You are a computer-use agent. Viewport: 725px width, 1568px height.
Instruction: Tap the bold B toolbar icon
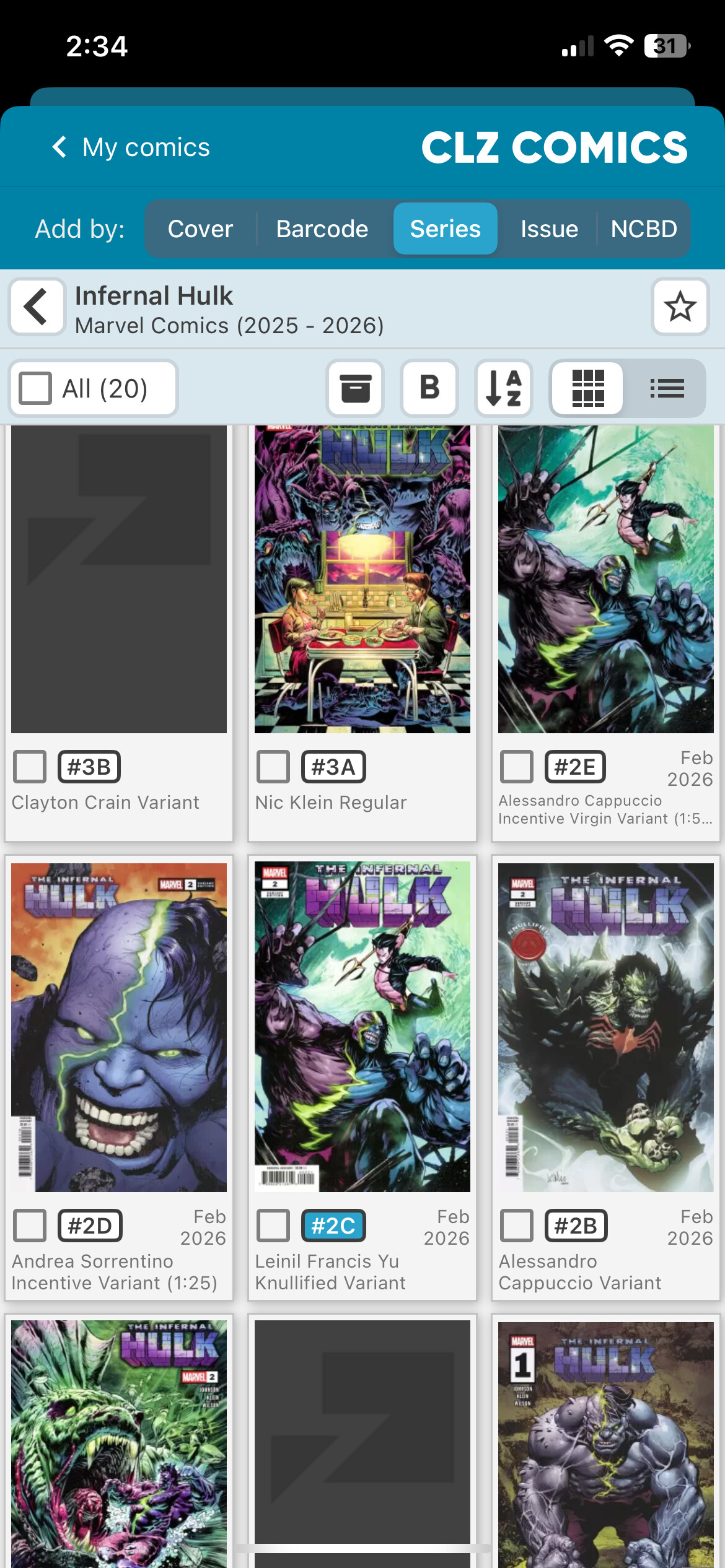[429, 388]
